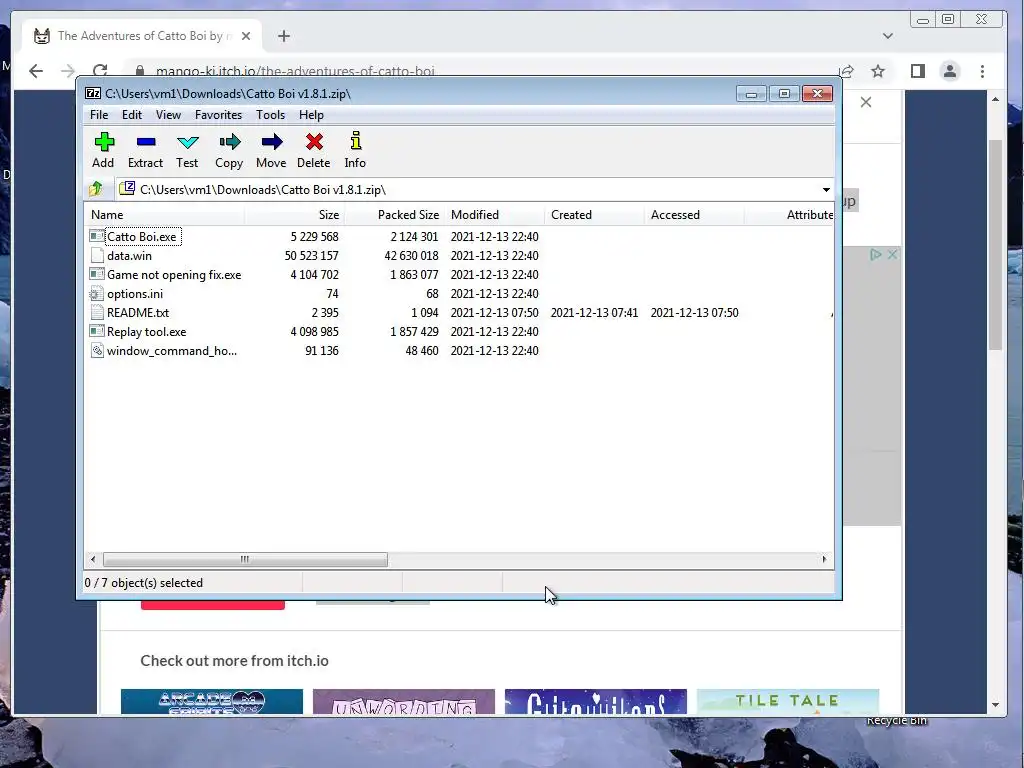This screenshot has width=1024, height=768.
Task: Share this page icon in address bar
Action: click(846, 71)
